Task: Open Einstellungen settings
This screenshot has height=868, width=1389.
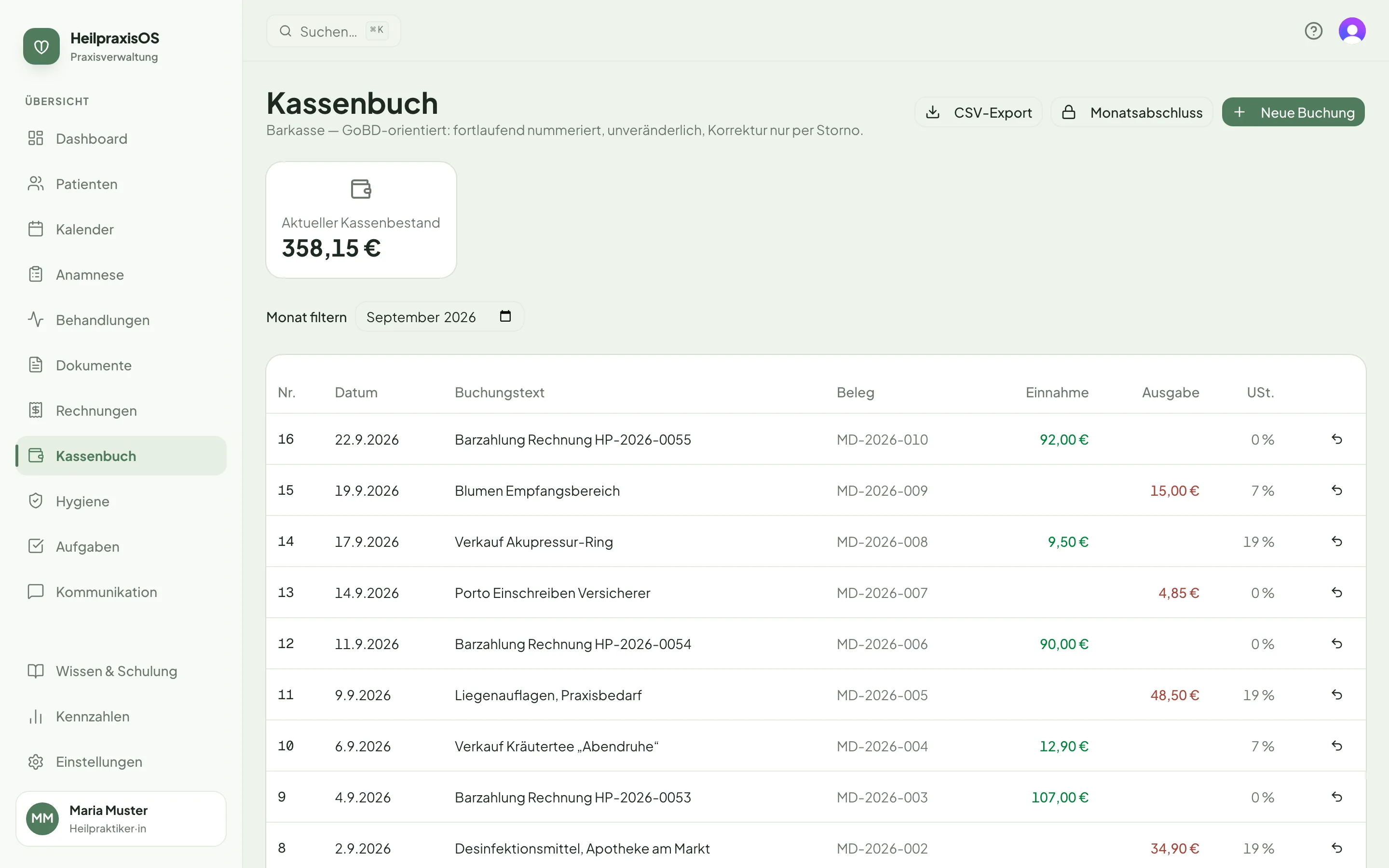Action: (x=121, y=762)
